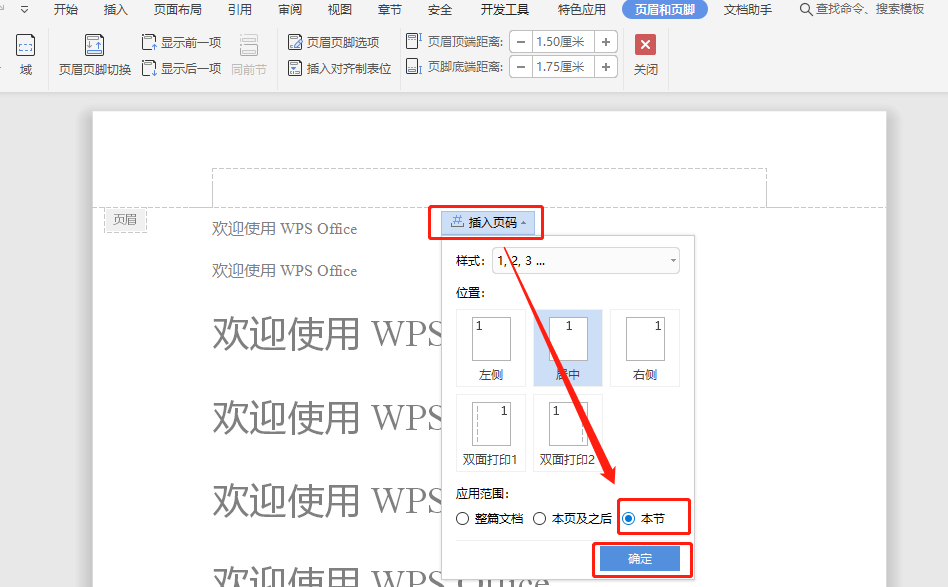Select 本页及之后 radio button
This screenshot has width=948, height=587.
click(540, 519)
